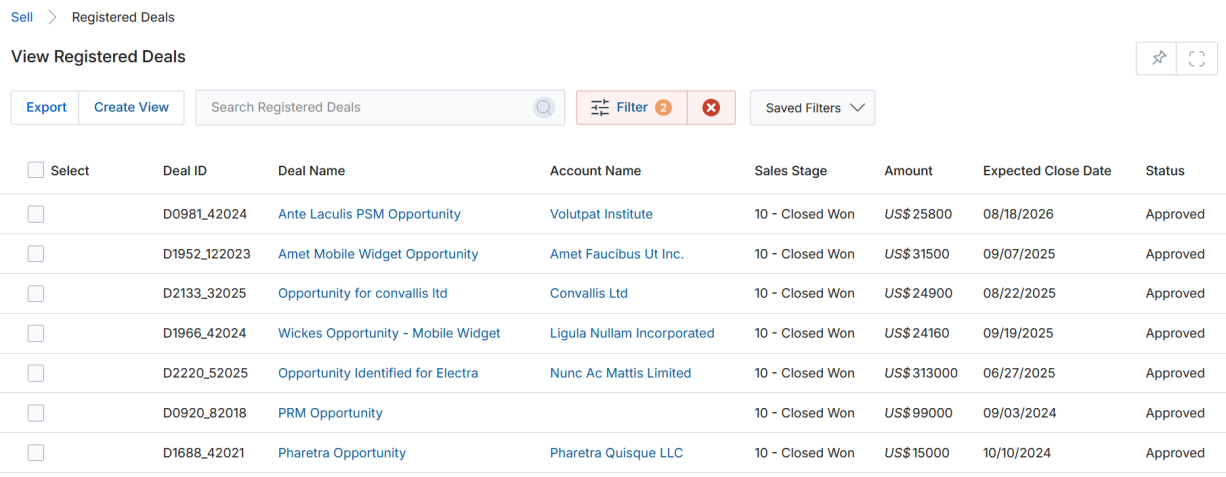Click deal ID D2133_32025
This screenshot has height=477, width=1226.
click(204, 293)
